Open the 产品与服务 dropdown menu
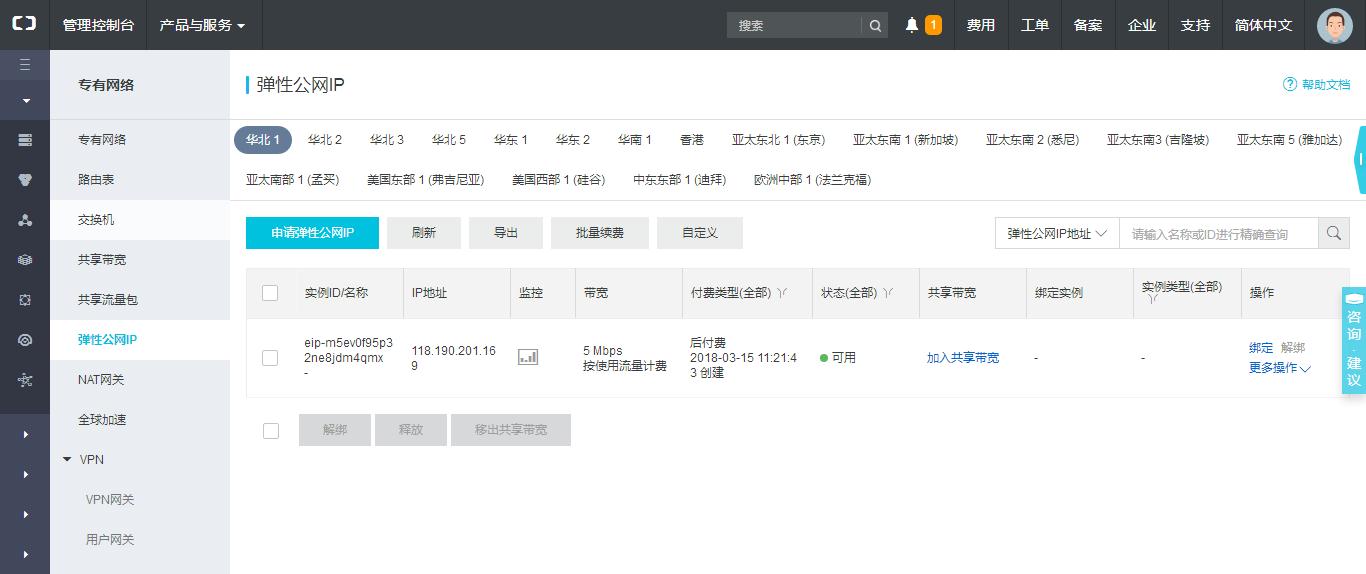Screen dimensions: 1366x574 (x=202, y=25)
